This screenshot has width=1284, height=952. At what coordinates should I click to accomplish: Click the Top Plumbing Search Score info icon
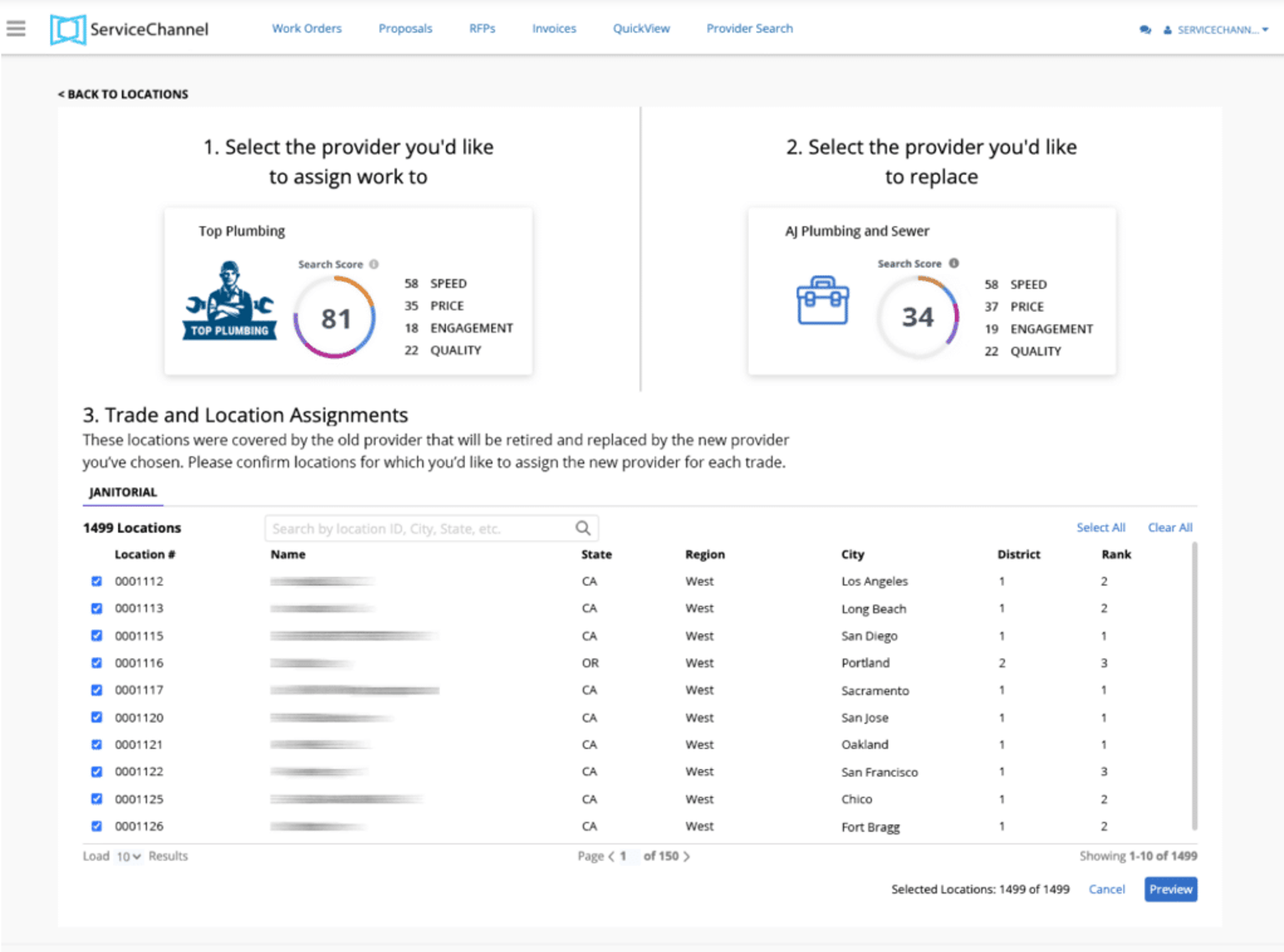(x=374, y=264)
